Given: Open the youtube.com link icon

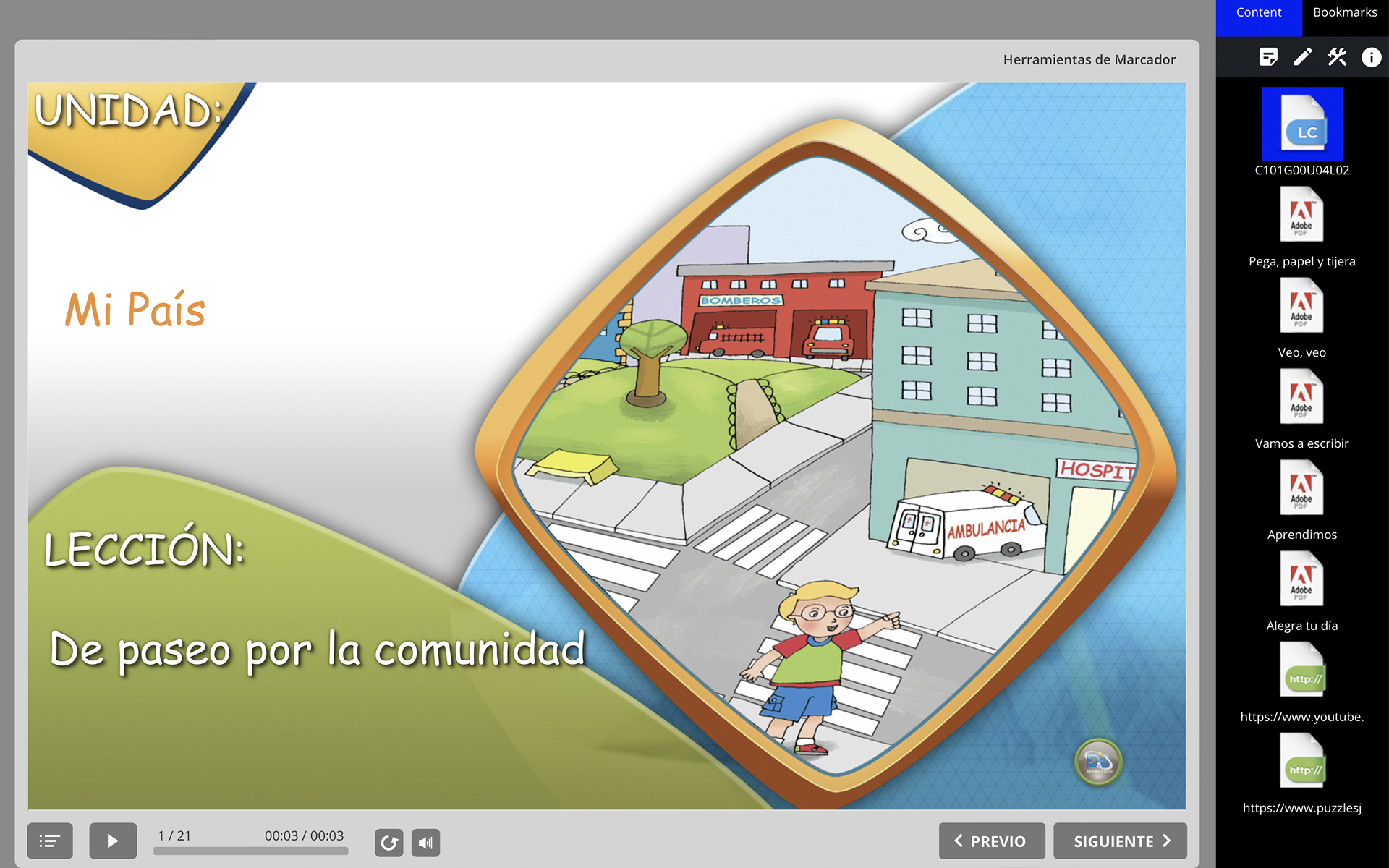Looking at the screenshot, I should click(1302, 669).
